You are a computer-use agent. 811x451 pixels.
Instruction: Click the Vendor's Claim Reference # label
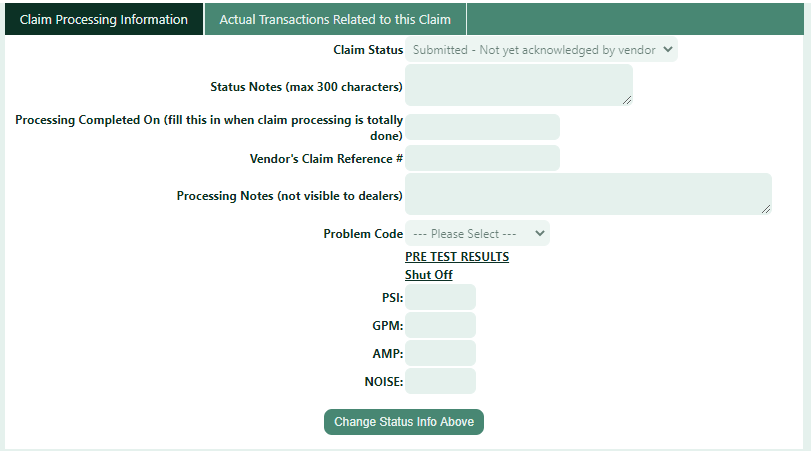click(x=326, y=158)
